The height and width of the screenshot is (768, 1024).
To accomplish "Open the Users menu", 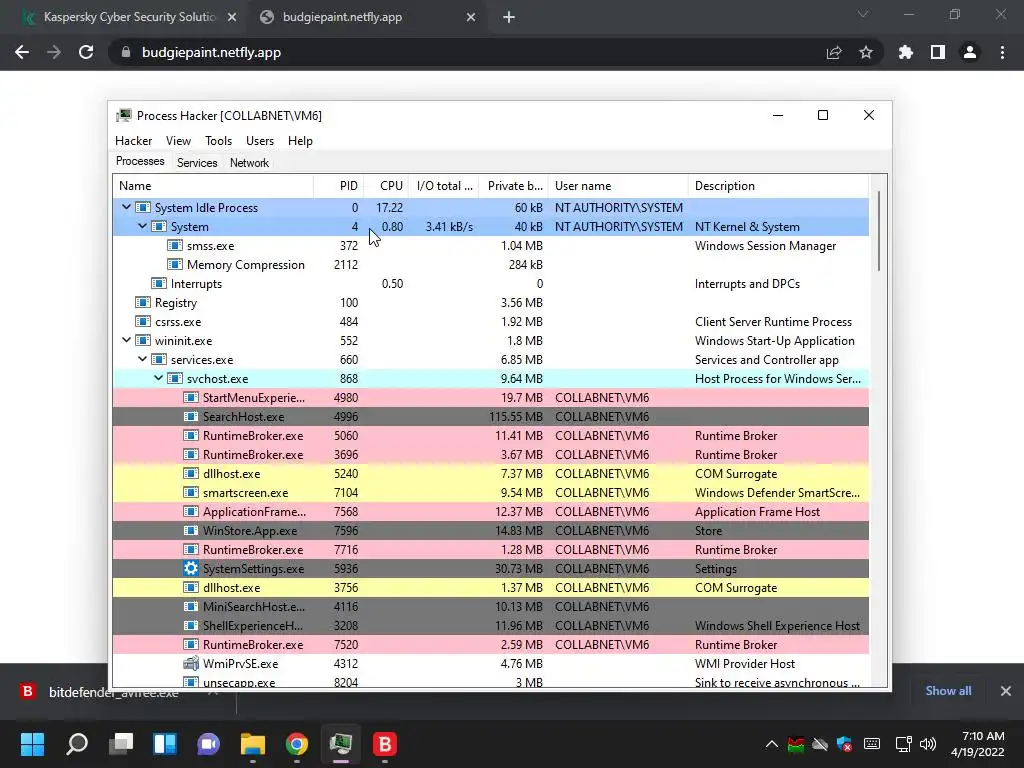I will (x=259, y=140).
